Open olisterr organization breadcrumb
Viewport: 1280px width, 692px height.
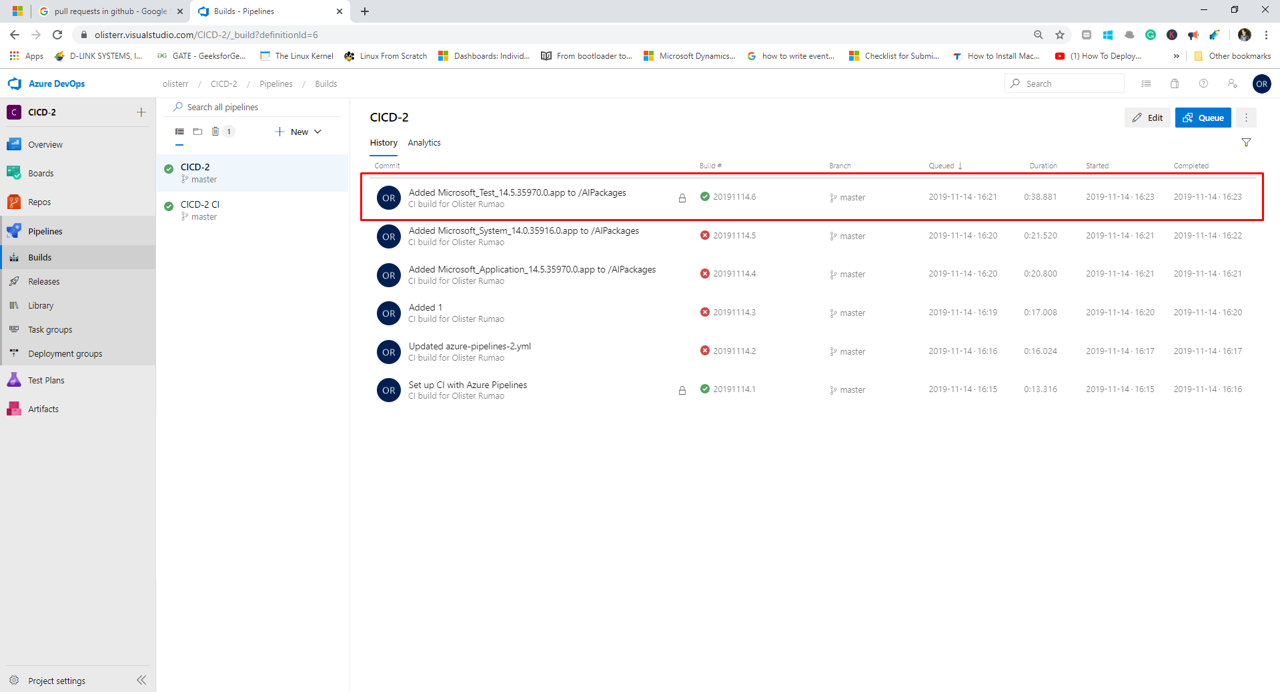(x=175, y=84)
